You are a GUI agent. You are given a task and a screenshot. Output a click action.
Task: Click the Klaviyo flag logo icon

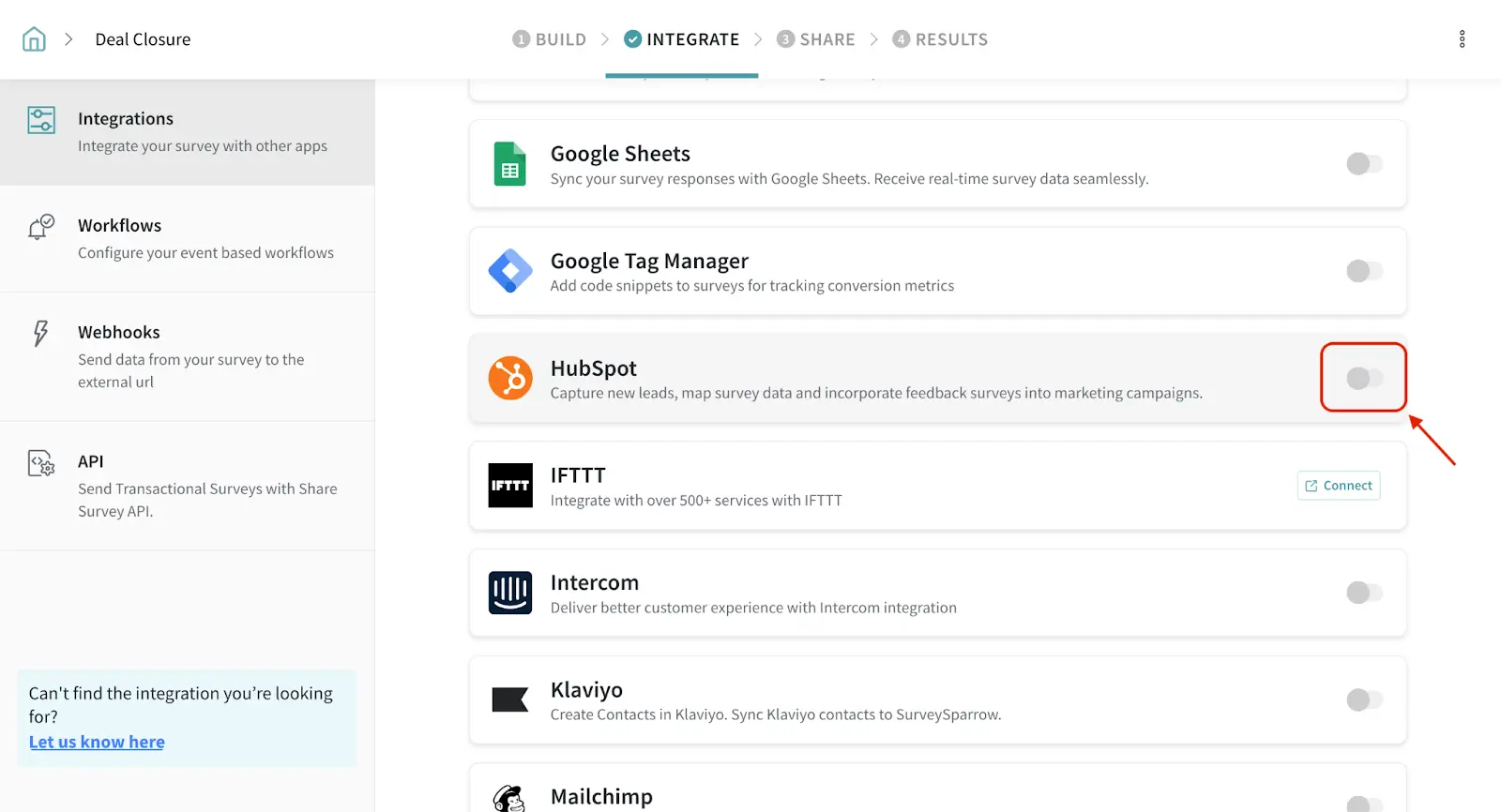coord(510,699)
